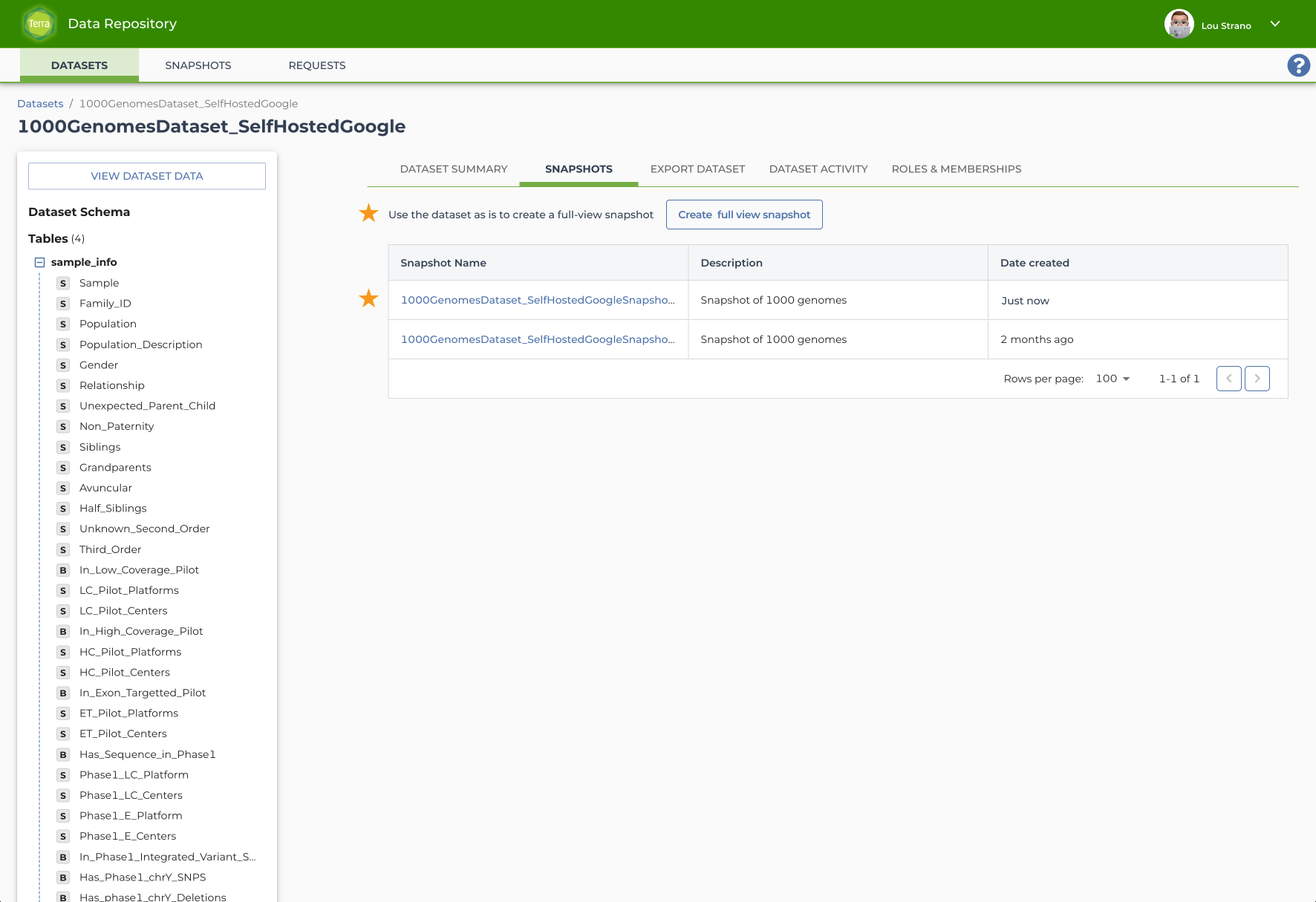The image size is (1316, 902).
Task: Click Lou Strano's avatar picture
Action: click(1179, 24)
